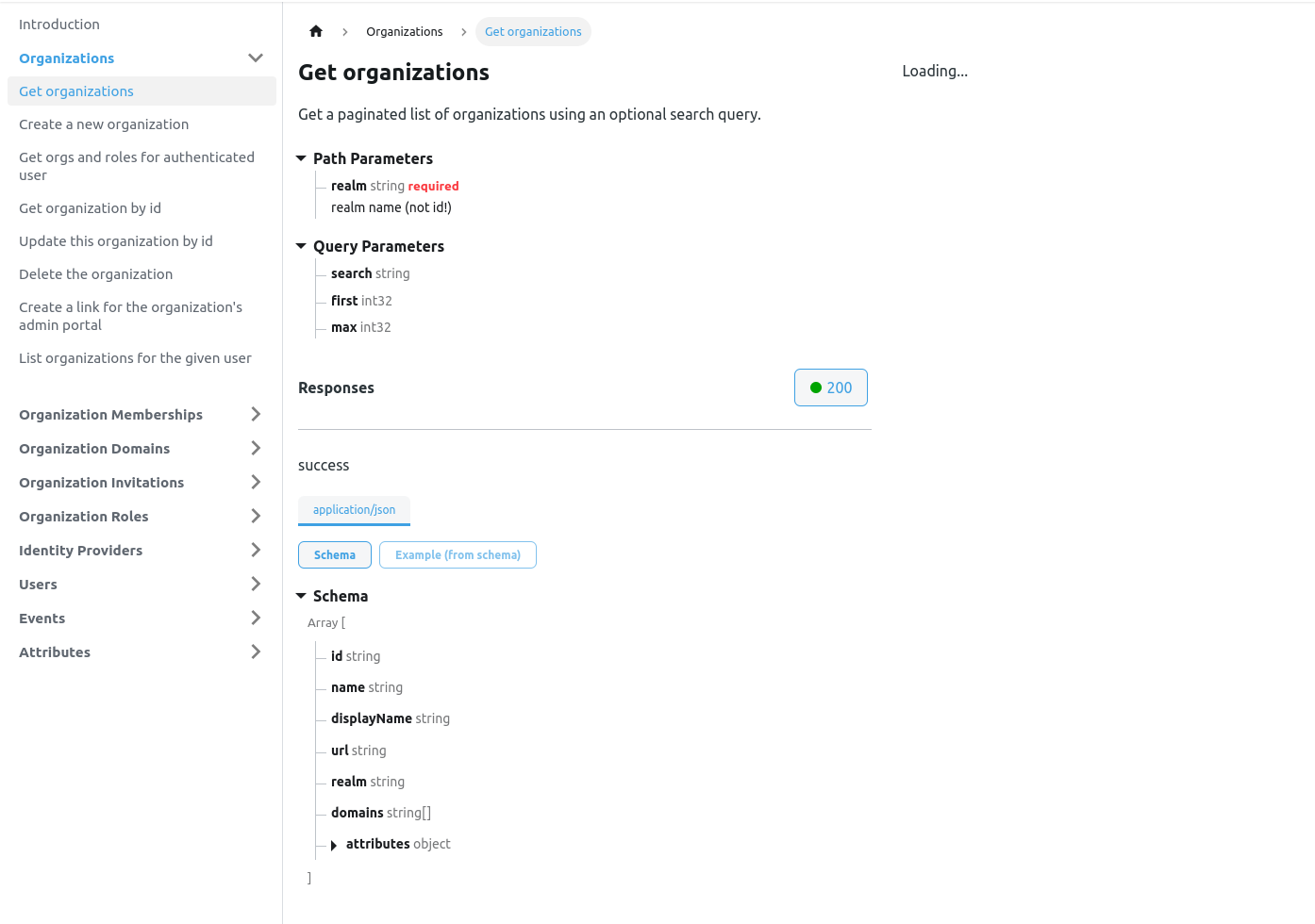Open the Introduction page
Image resolution: width=1315 pixels, height=924 pixels.
tap(59, 24)
